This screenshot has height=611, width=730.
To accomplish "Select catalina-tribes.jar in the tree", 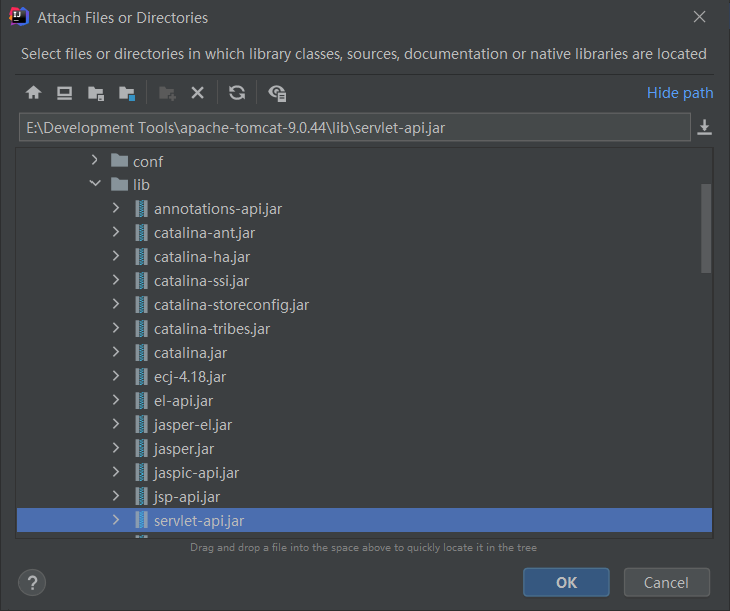I will pos(212,329).
